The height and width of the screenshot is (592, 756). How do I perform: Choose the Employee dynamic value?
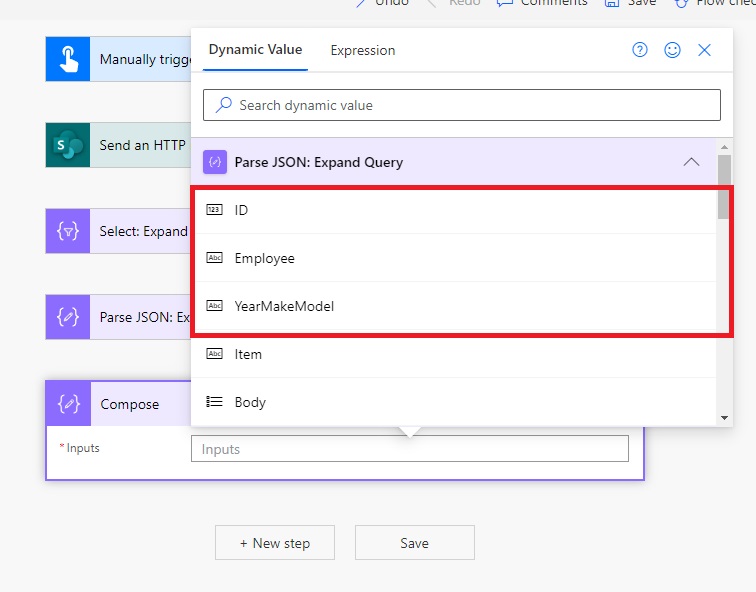[x=264, y=258]
